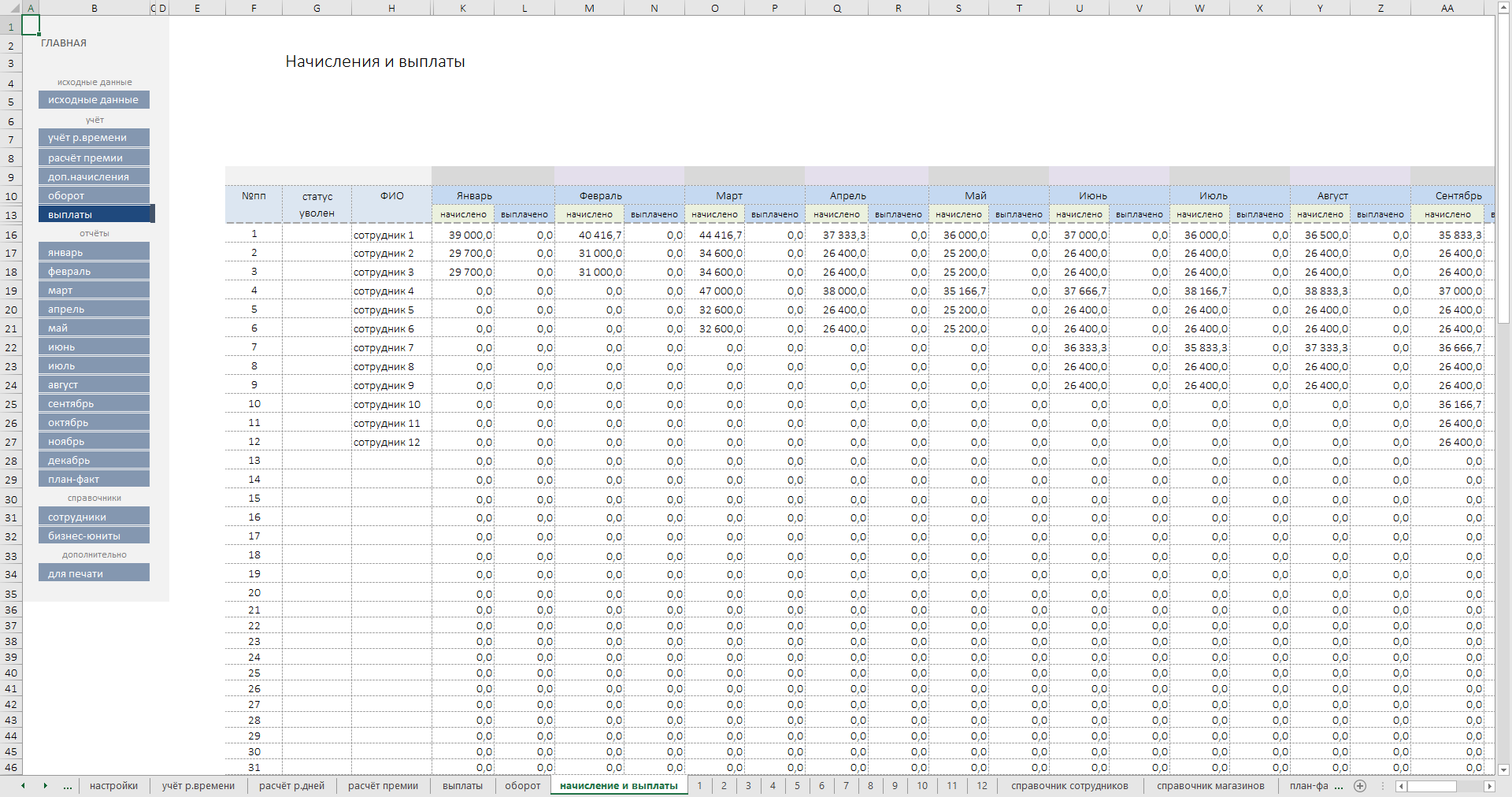Click vertical scrollbar up arrow
The width and height of the screenshot is (1512, 797).
(x=1503, y=6)
